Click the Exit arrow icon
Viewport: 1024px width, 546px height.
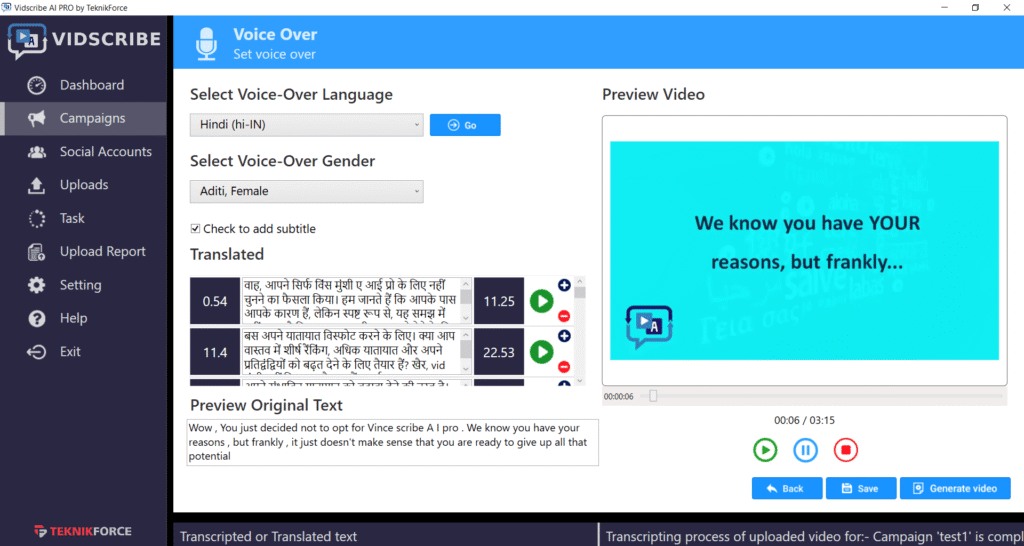(37, 352)
